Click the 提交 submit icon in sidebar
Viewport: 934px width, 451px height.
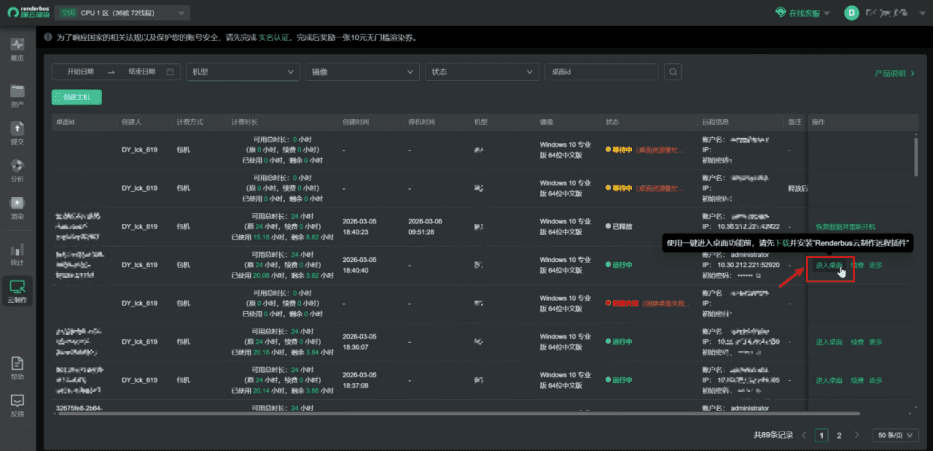point(17,131)
